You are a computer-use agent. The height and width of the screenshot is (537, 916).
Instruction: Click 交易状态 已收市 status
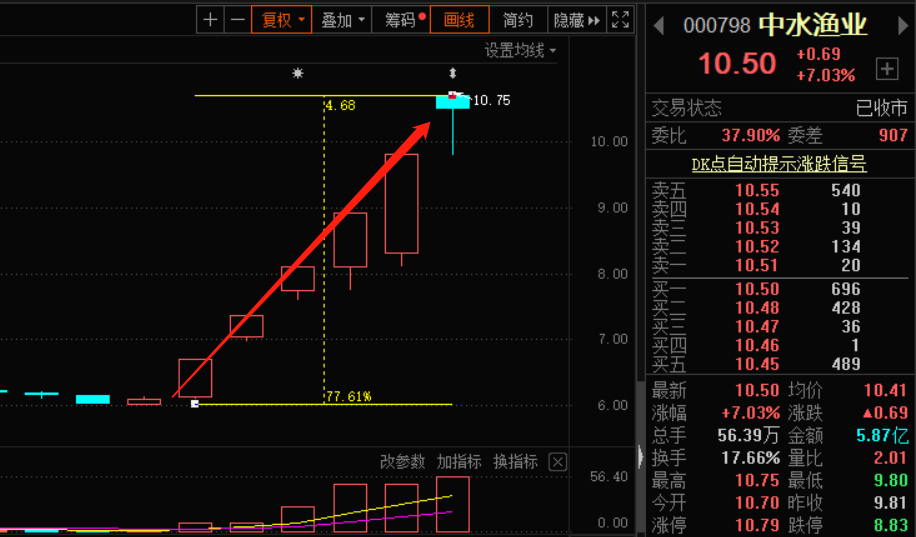[882, 108]
